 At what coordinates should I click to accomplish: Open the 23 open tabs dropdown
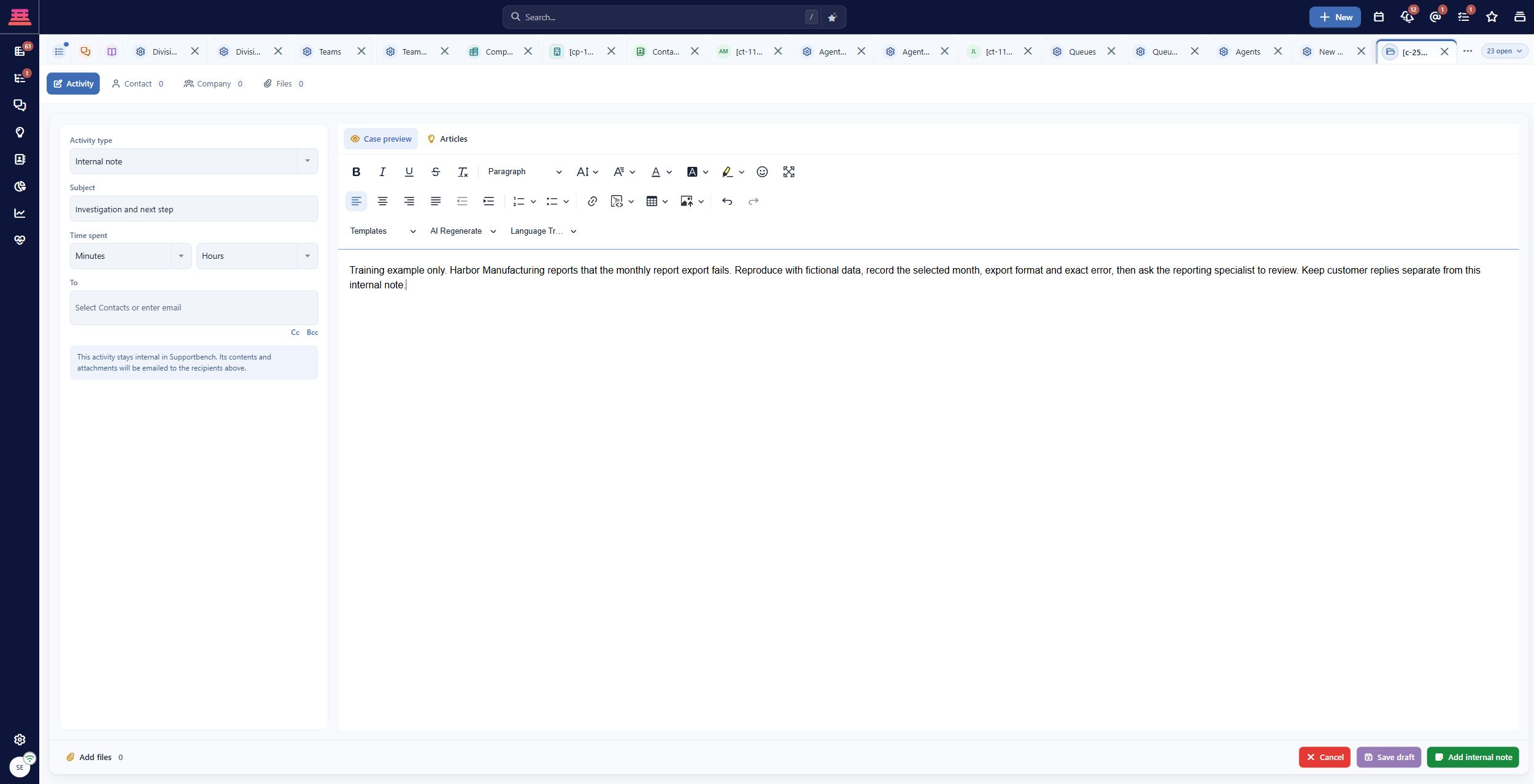pyautogui.click(x=1504, y=52)
